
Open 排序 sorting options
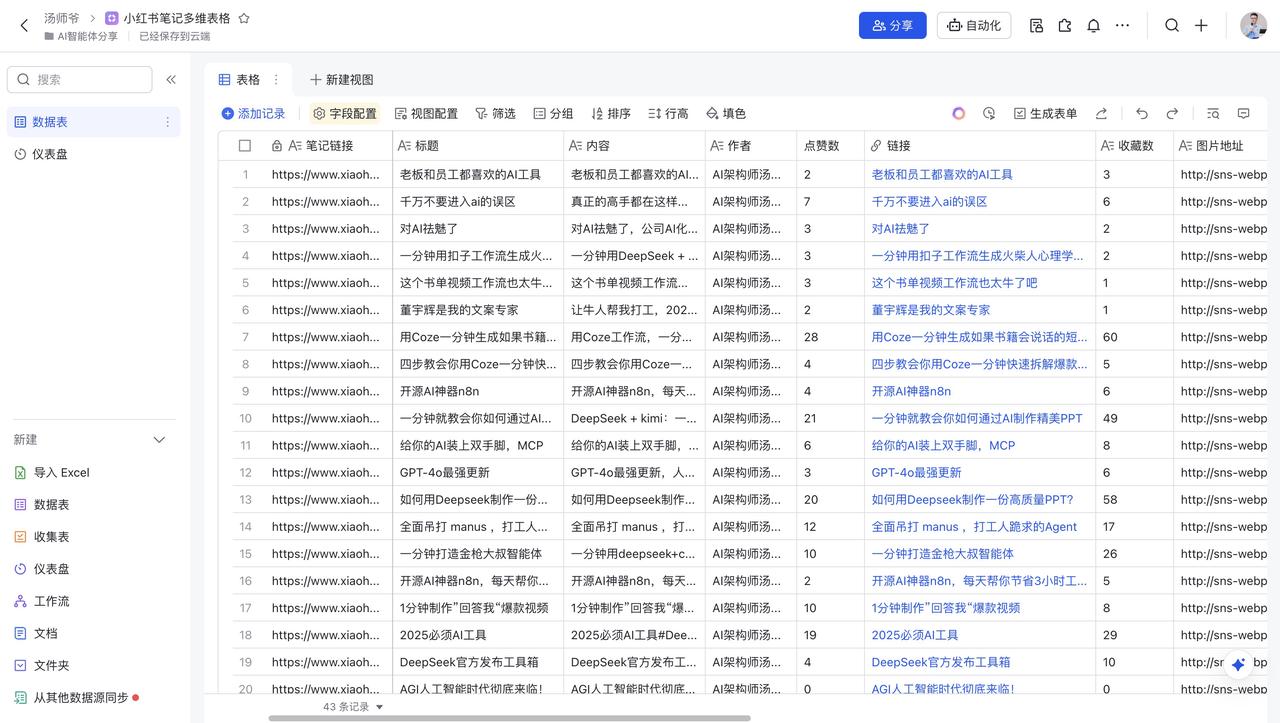(x=611, y=114)
